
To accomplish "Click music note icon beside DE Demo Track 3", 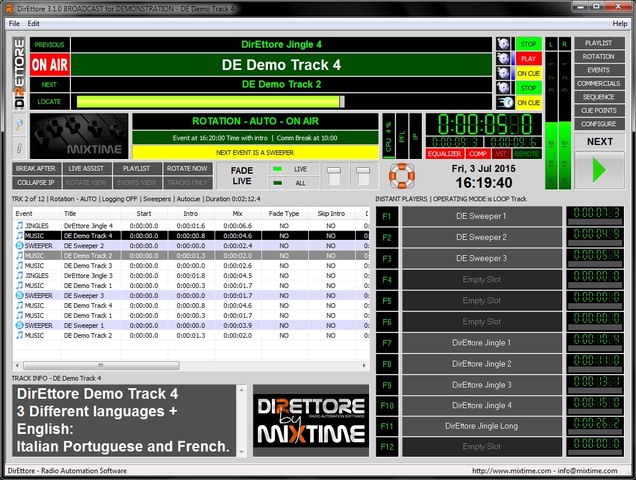I will (19, 265).
